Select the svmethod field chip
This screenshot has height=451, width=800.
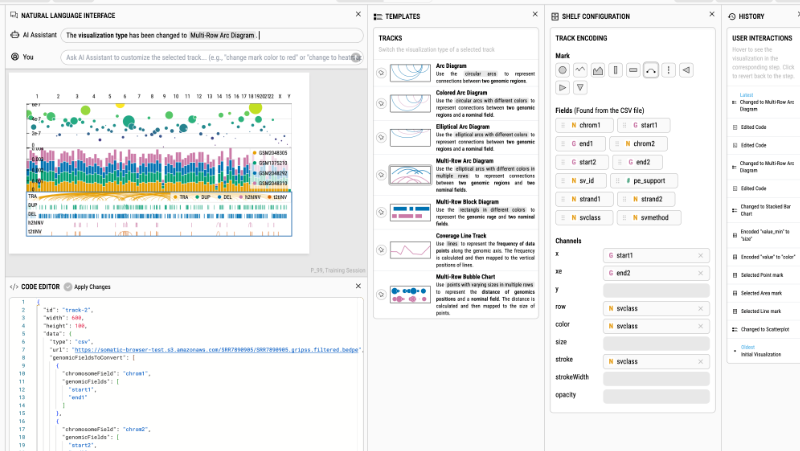(x=649, y=217)
